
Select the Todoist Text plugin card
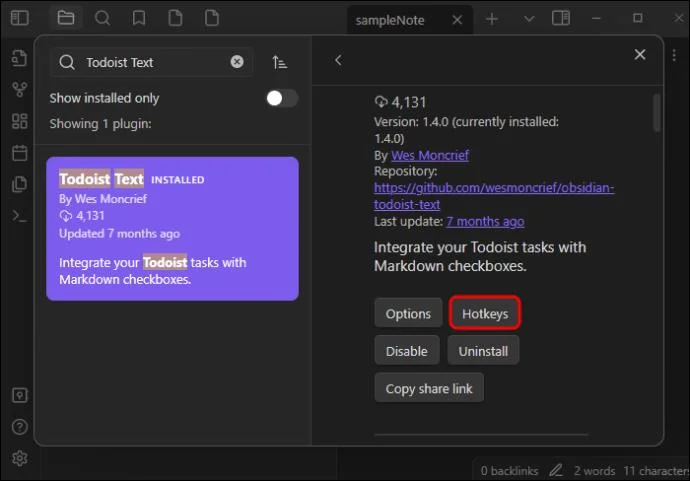172,228
